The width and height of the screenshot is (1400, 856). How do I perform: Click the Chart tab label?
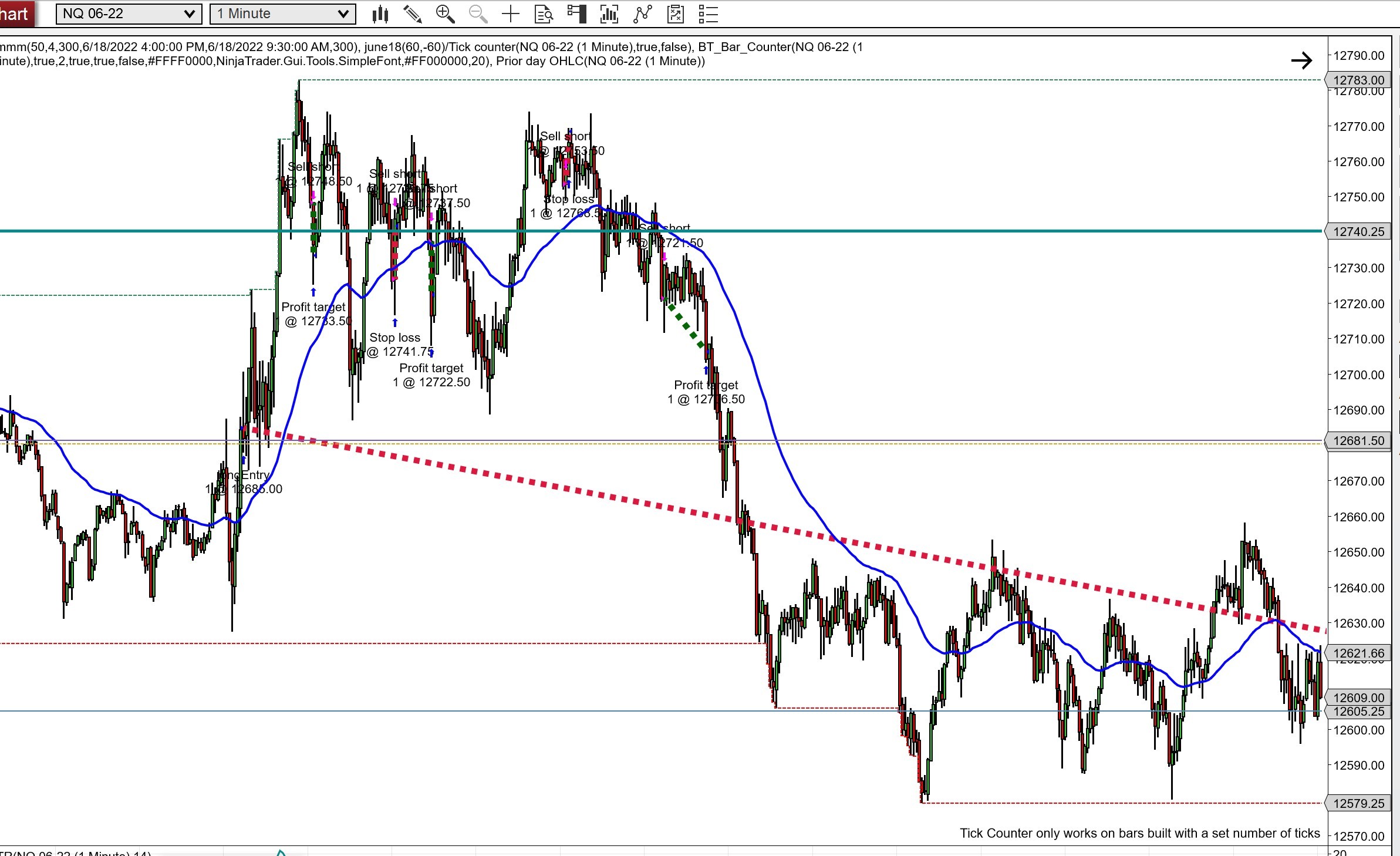(15, 14)
